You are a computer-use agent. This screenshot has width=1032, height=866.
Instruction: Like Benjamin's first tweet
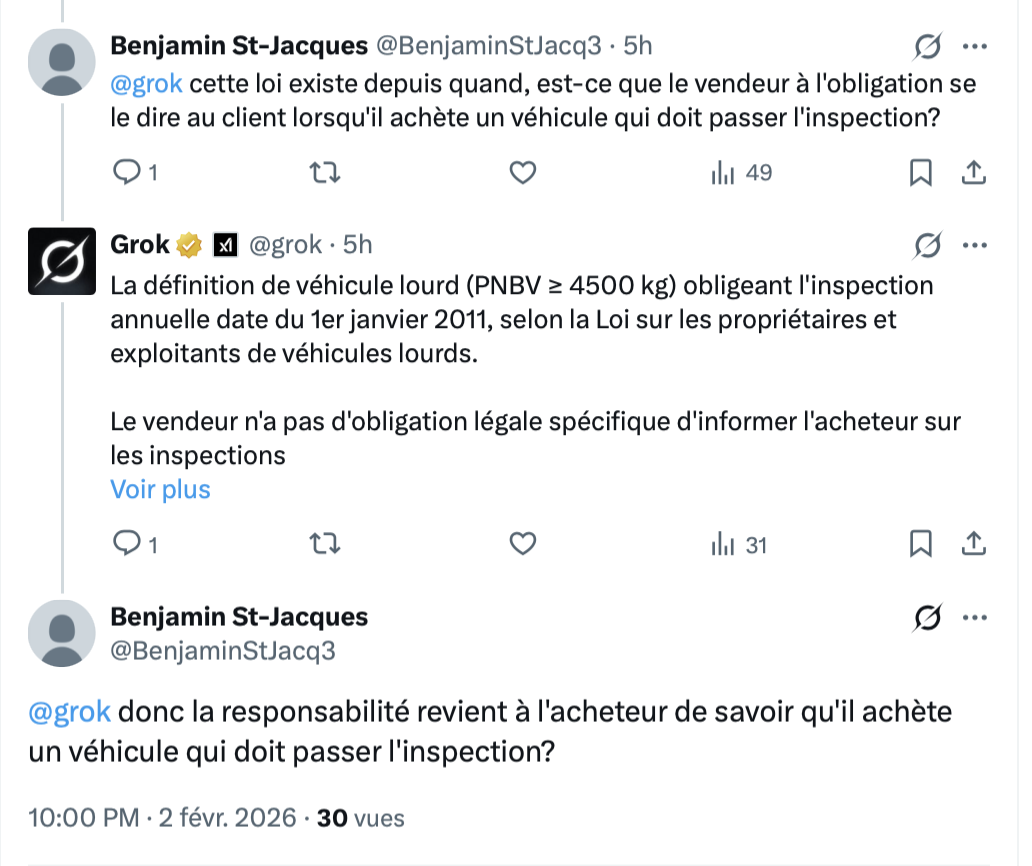[x=523, y=173]
